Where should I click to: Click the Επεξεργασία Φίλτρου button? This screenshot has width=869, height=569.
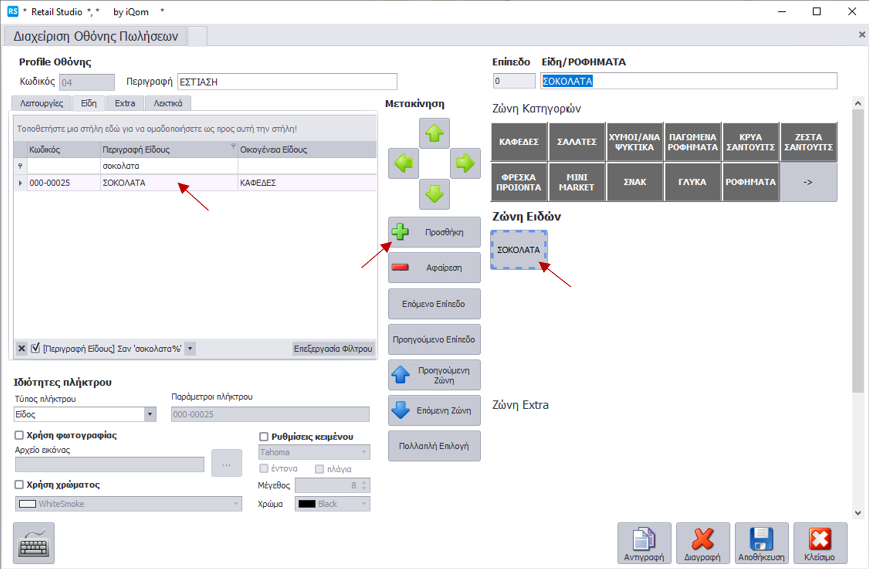point(333,349)
